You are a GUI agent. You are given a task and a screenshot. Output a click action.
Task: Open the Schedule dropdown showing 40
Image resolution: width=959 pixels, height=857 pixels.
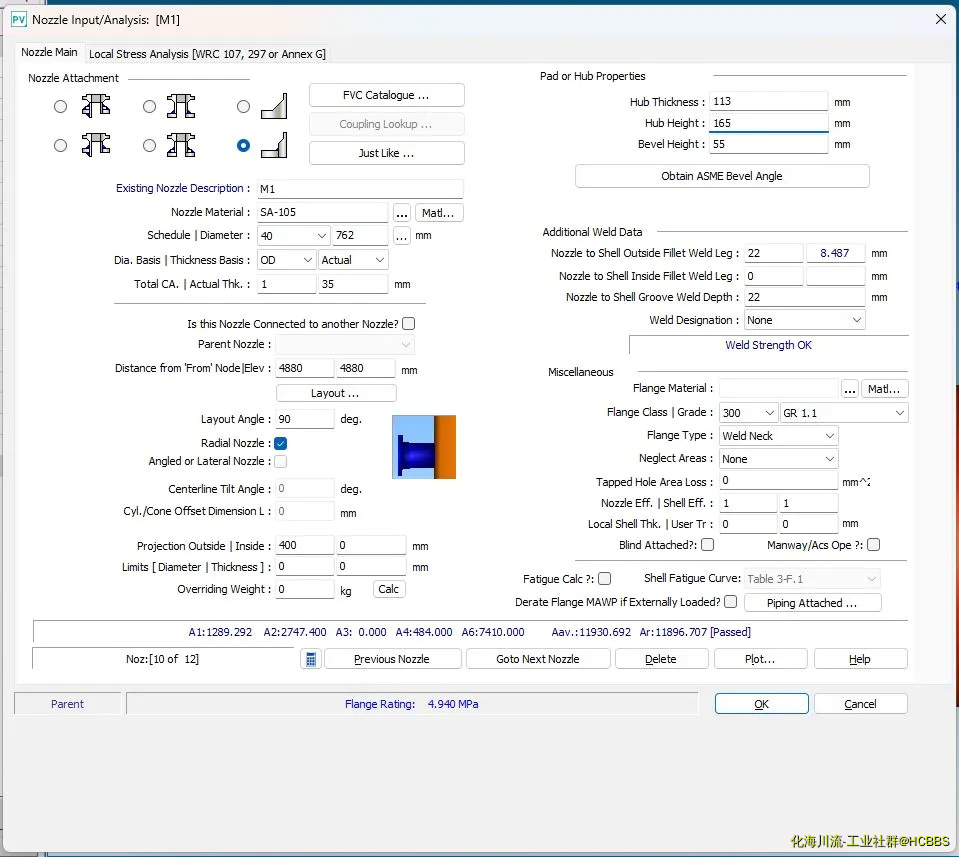(293, 236)
